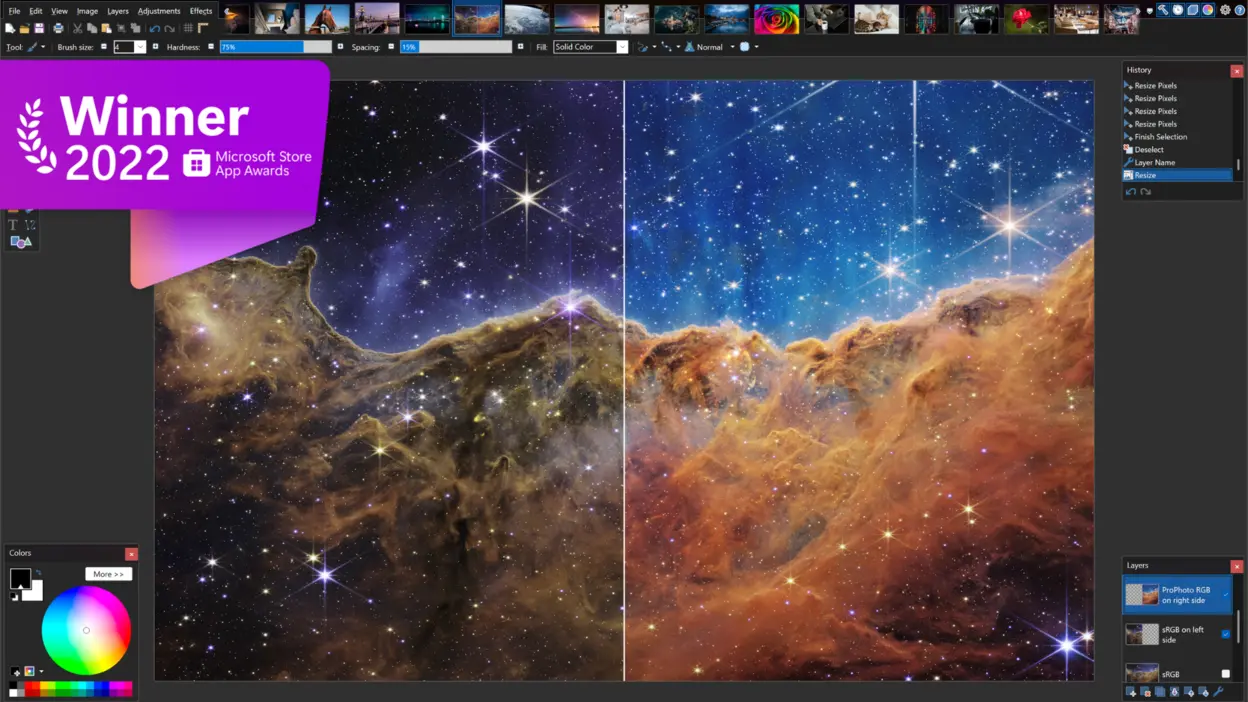Decrease Hardness with its minus button
Screen dimensions: 1248x702
click(211, 47)
